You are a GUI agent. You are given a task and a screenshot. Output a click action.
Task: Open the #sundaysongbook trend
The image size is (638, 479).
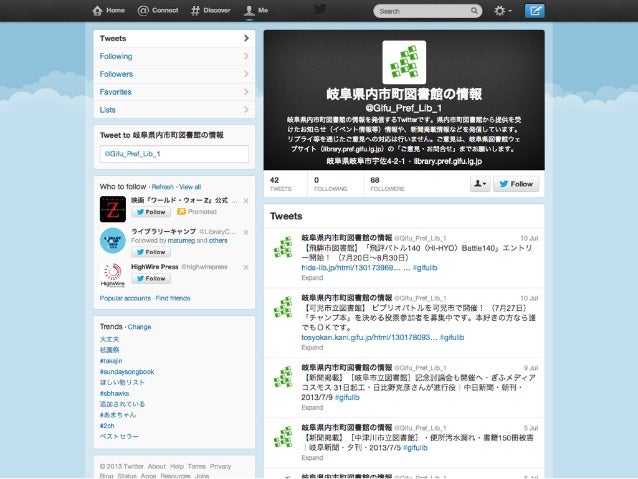(x=127, y=372)
